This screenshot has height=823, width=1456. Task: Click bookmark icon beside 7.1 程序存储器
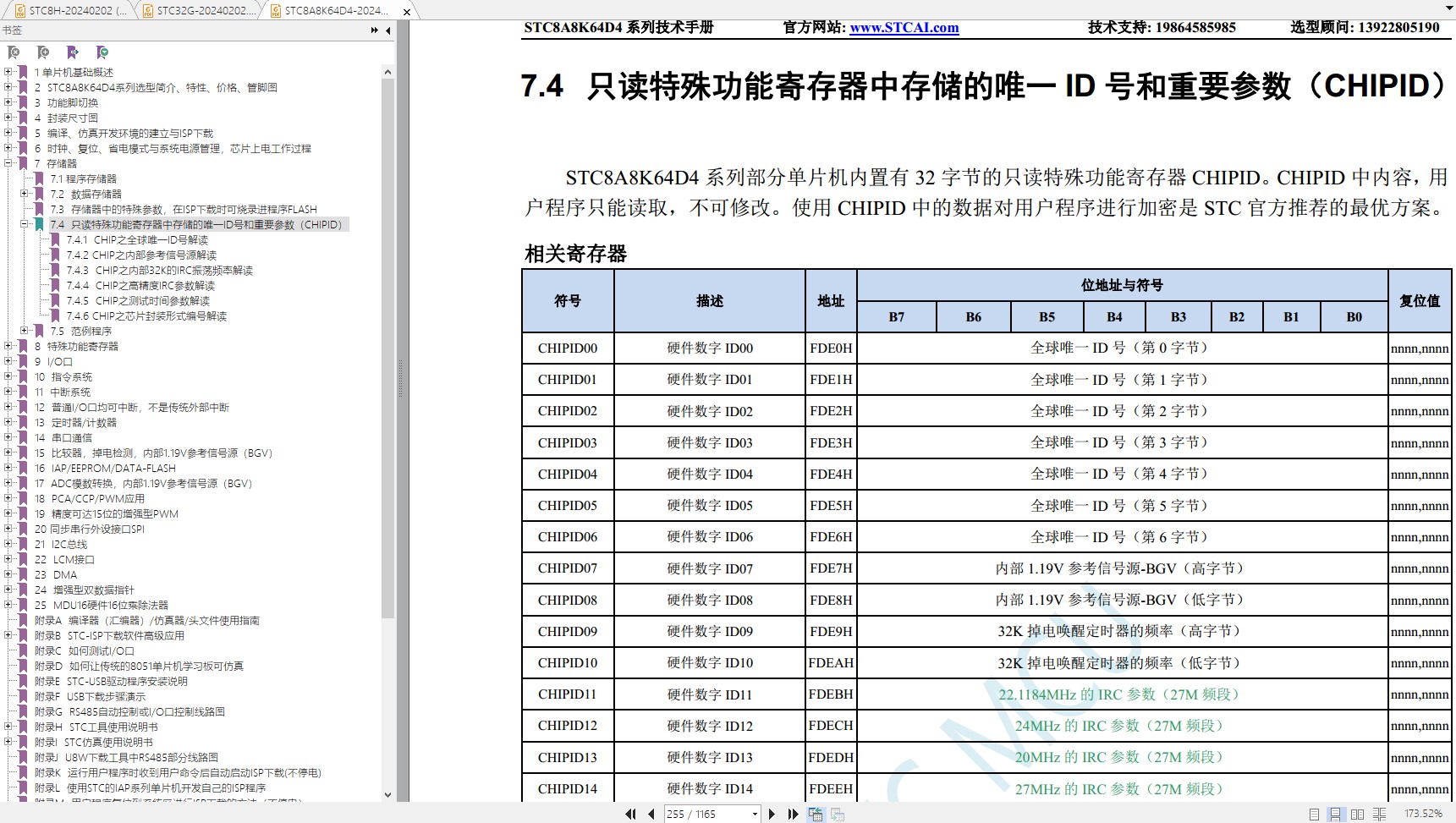pos(39,178)
